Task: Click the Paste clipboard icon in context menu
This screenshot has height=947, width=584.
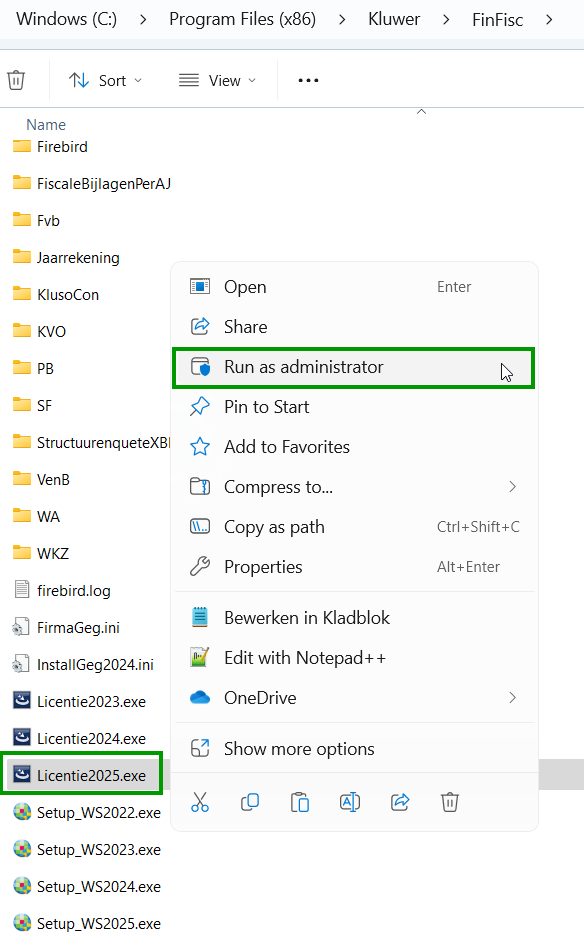Action: click(300, 802)
